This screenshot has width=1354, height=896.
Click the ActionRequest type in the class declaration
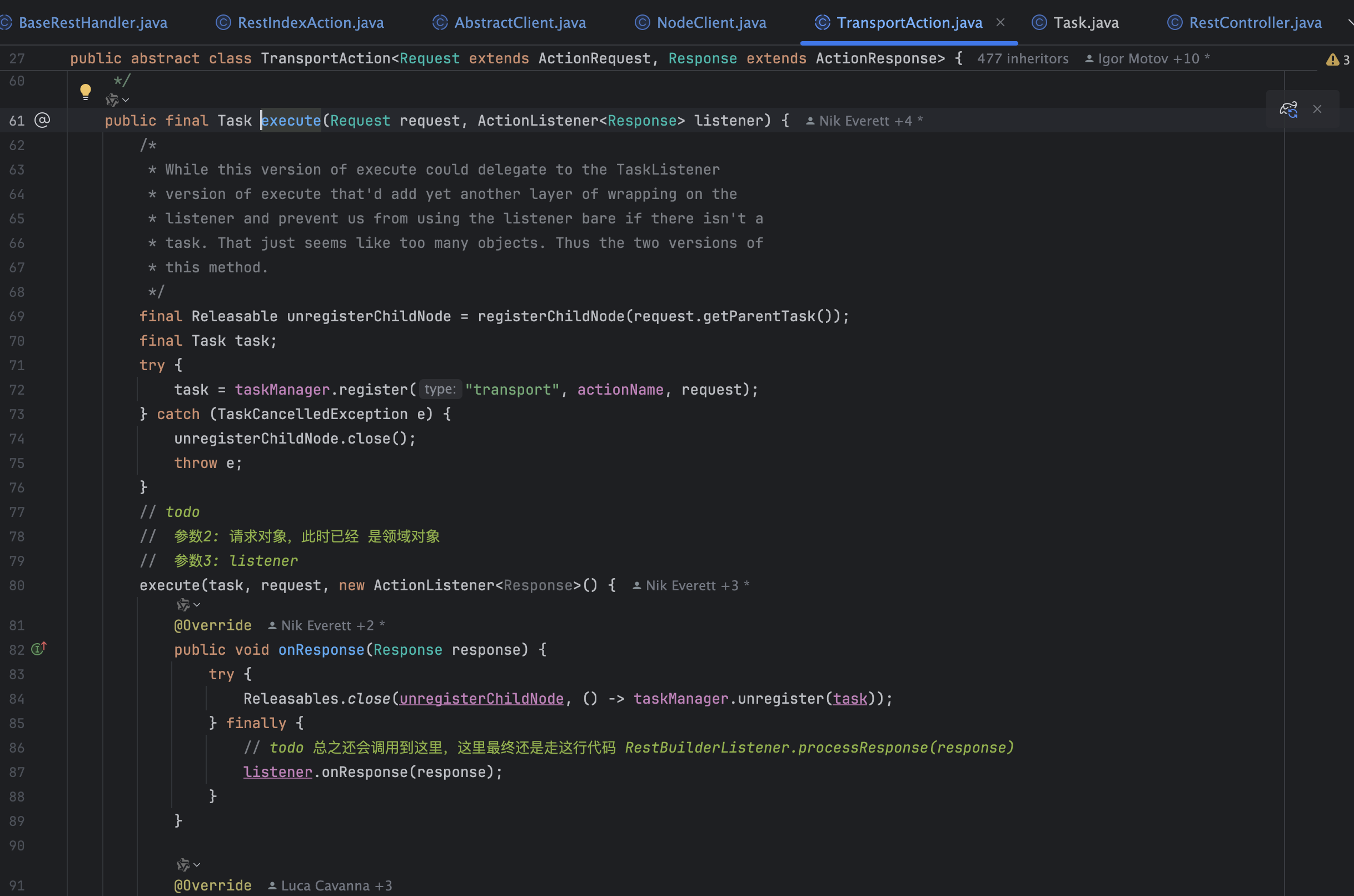tap(594, 58)
